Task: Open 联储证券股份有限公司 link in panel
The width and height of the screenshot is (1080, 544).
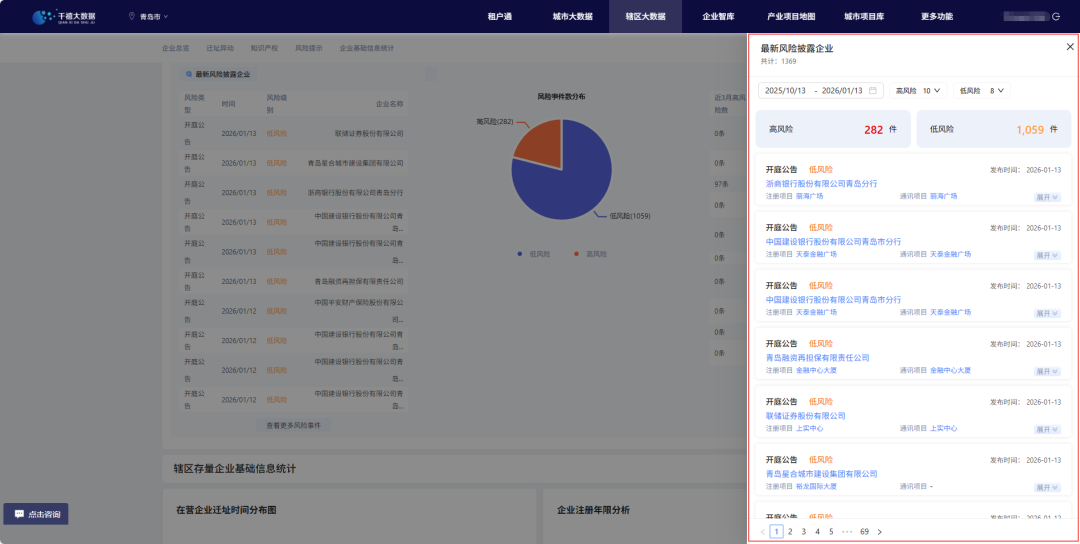Action: [805, 415]
